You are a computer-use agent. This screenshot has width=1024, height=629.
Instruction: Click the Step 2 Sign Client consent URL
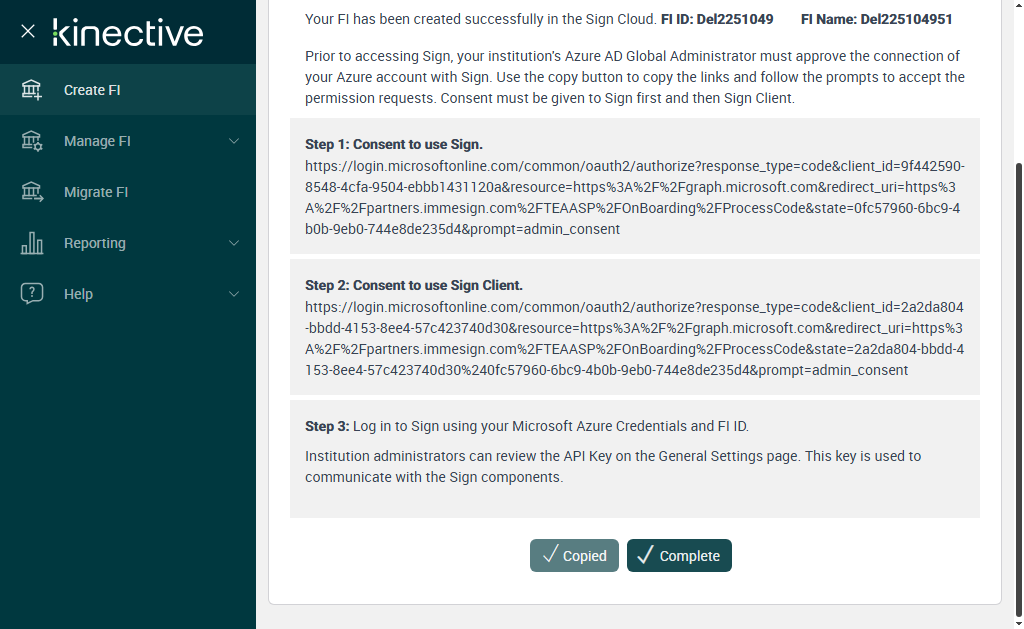[x=634, y=338]
